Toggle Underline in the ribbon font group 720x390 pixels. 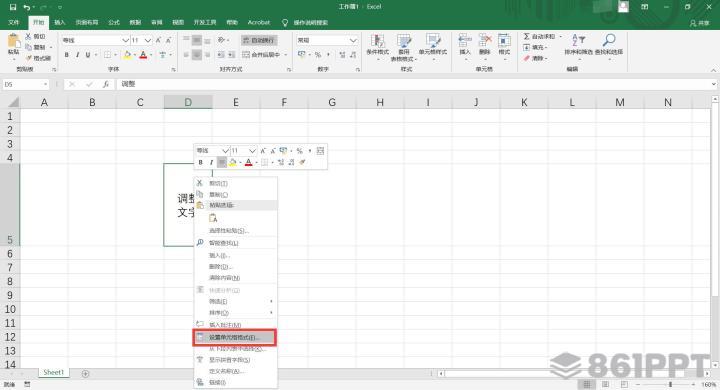point(88,55)
